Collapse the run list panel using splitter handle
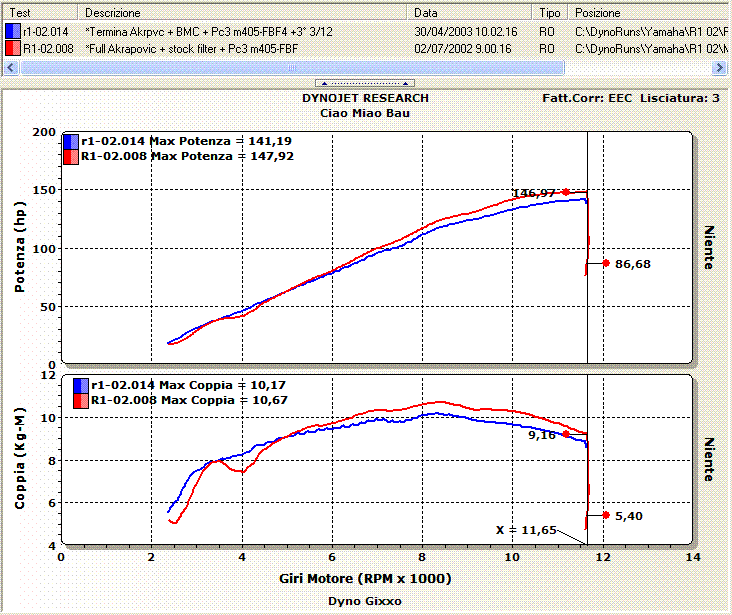The width and height of the screenshot is (732, 615). click(x=365, y=82)
